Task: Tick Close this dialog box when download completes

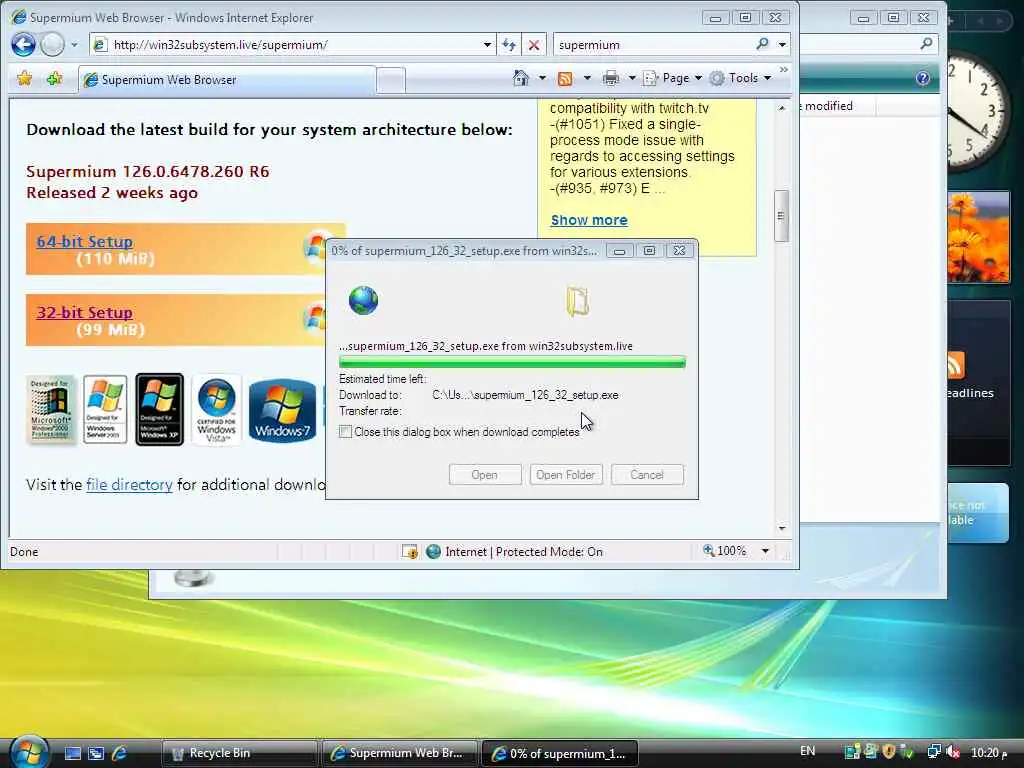Action: coord(345,432)
